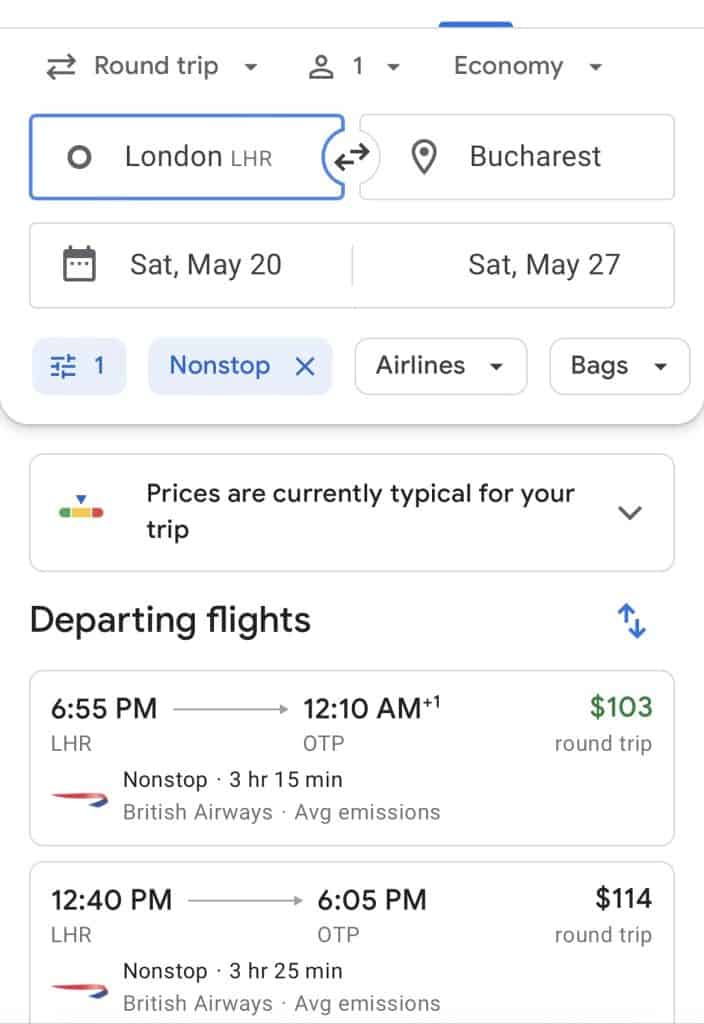Viewport: 704px width, 1024px height.
Task: Swap origin and destination airports
Action: coord(351,157)
